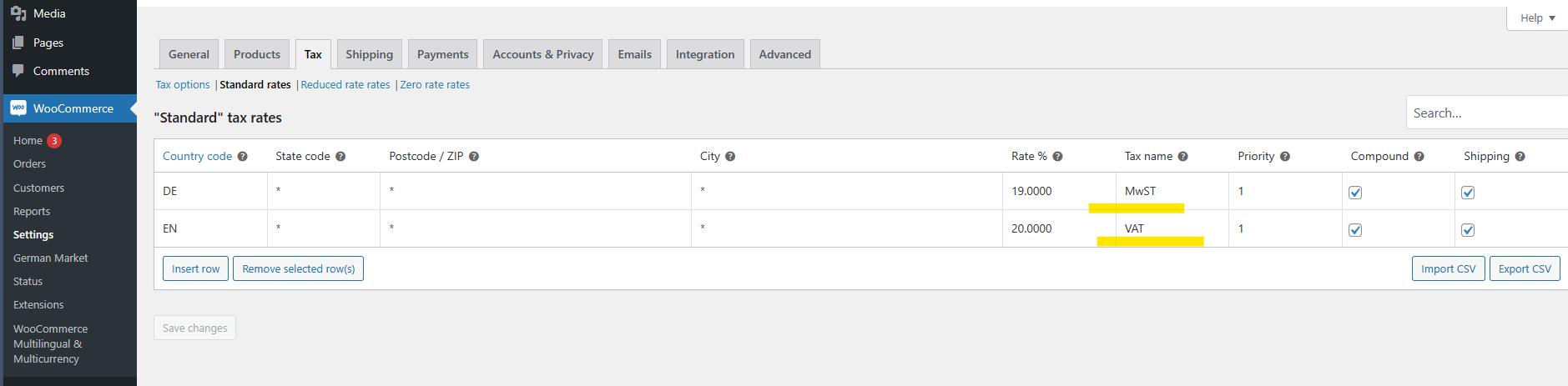The image size is (1568, 386).
Task: Toggle Compound checkbox in the EN row
Action: [x=1355, y=230]
